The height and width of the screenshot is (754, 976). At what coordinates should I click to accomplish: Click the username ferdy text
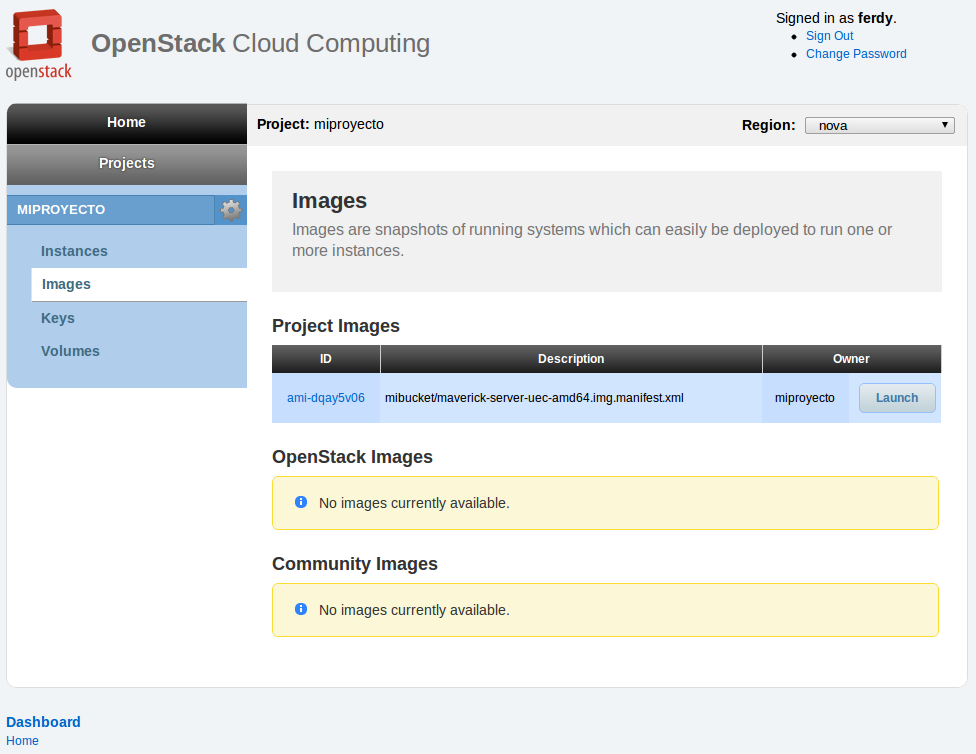875,18
